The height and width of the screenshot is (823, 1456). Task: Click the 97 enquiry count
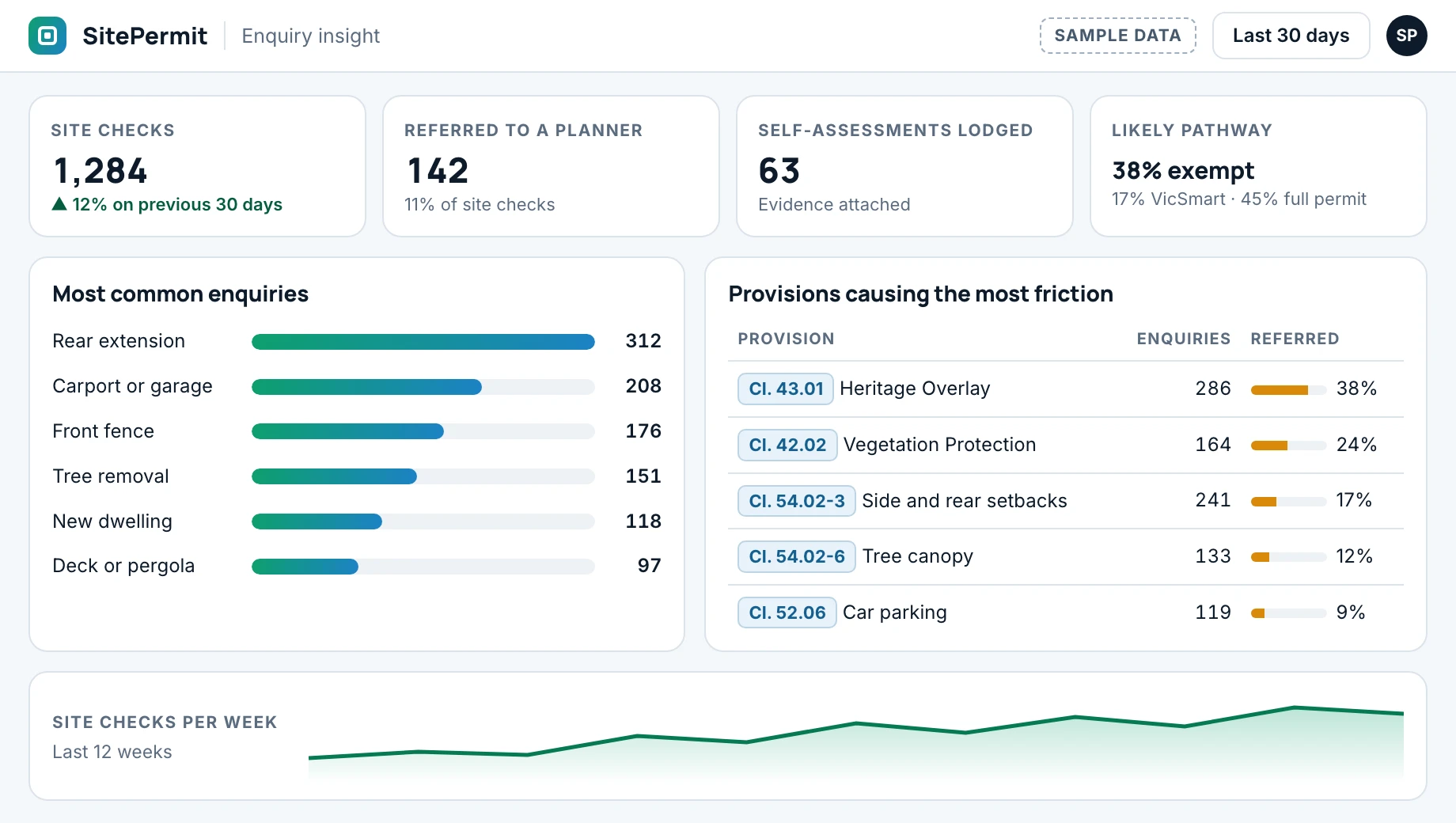tap(649, 566)
